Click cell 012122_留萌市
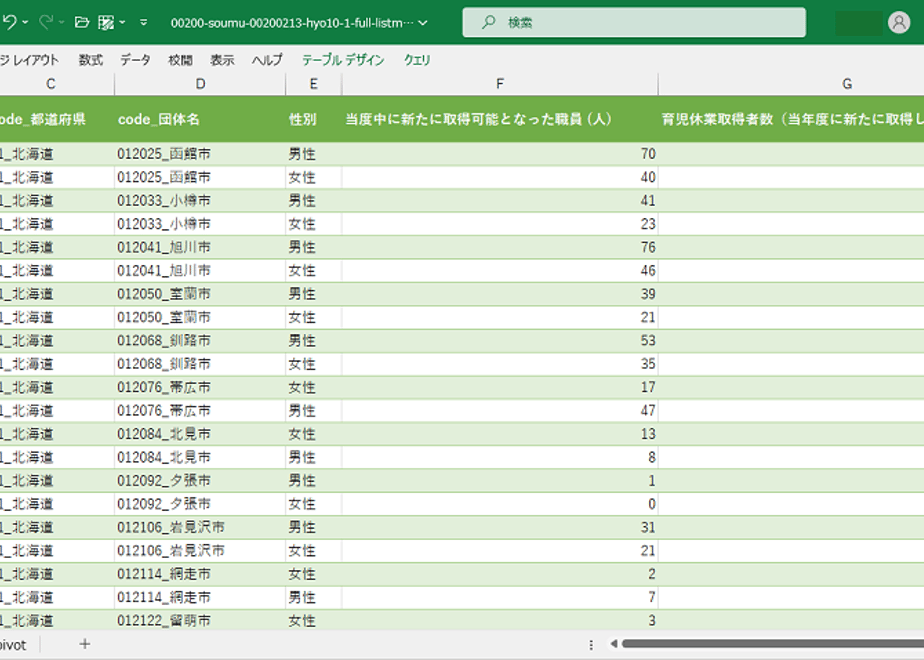Image resolution: width=924 pixels, height=660 pixels. [200, 620]
